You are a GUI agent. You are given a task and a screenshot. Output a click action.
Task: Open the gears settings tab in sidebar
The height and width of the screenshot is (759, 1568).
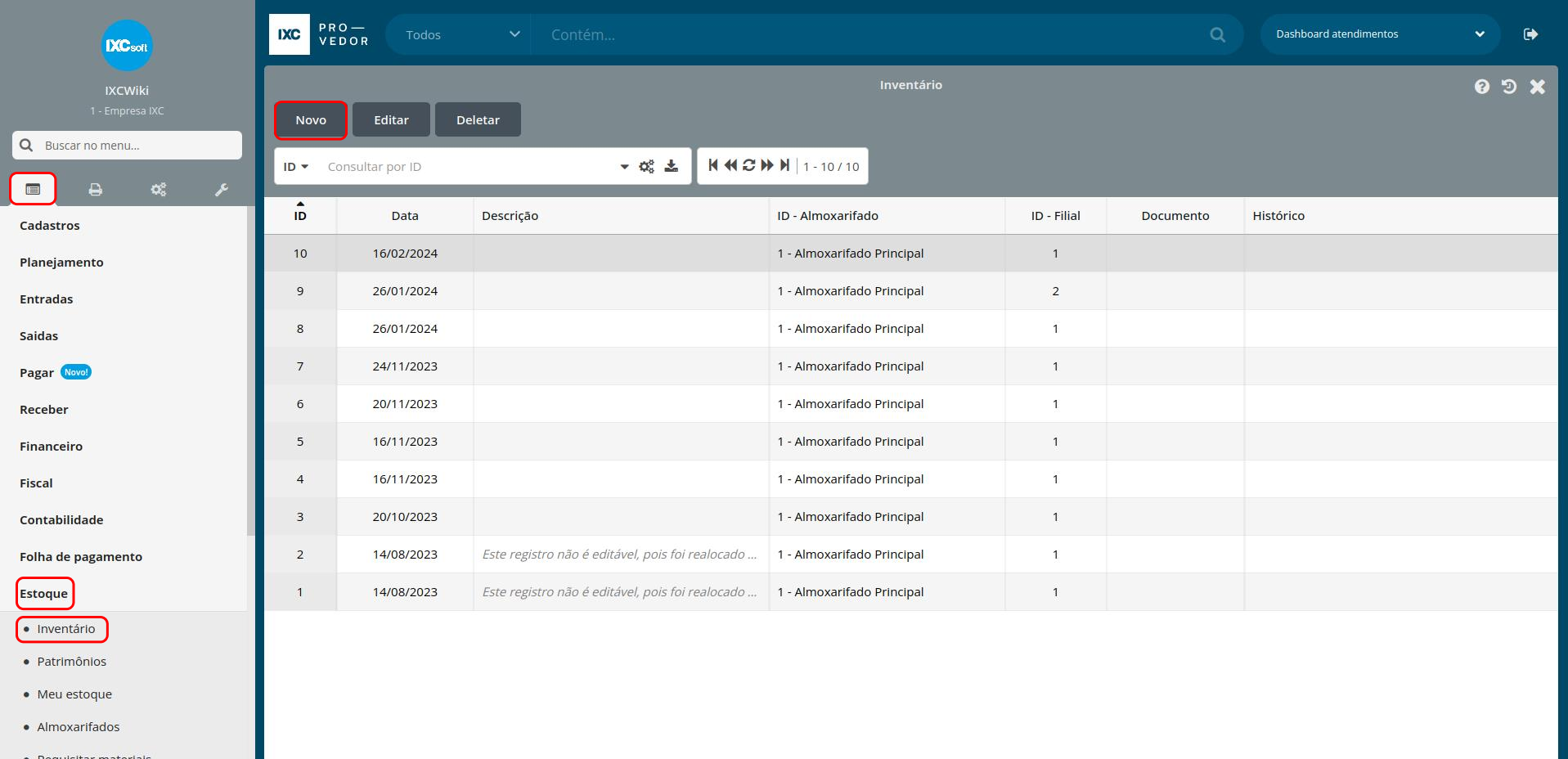[159, 190]
